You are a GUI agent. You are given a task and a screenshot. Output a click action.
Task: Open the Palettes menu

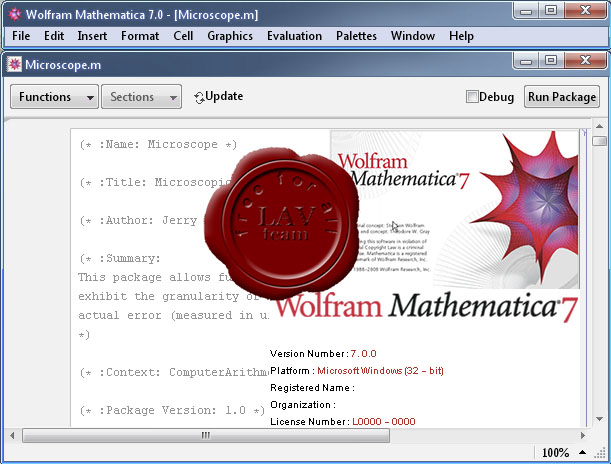tap(356, 36)
